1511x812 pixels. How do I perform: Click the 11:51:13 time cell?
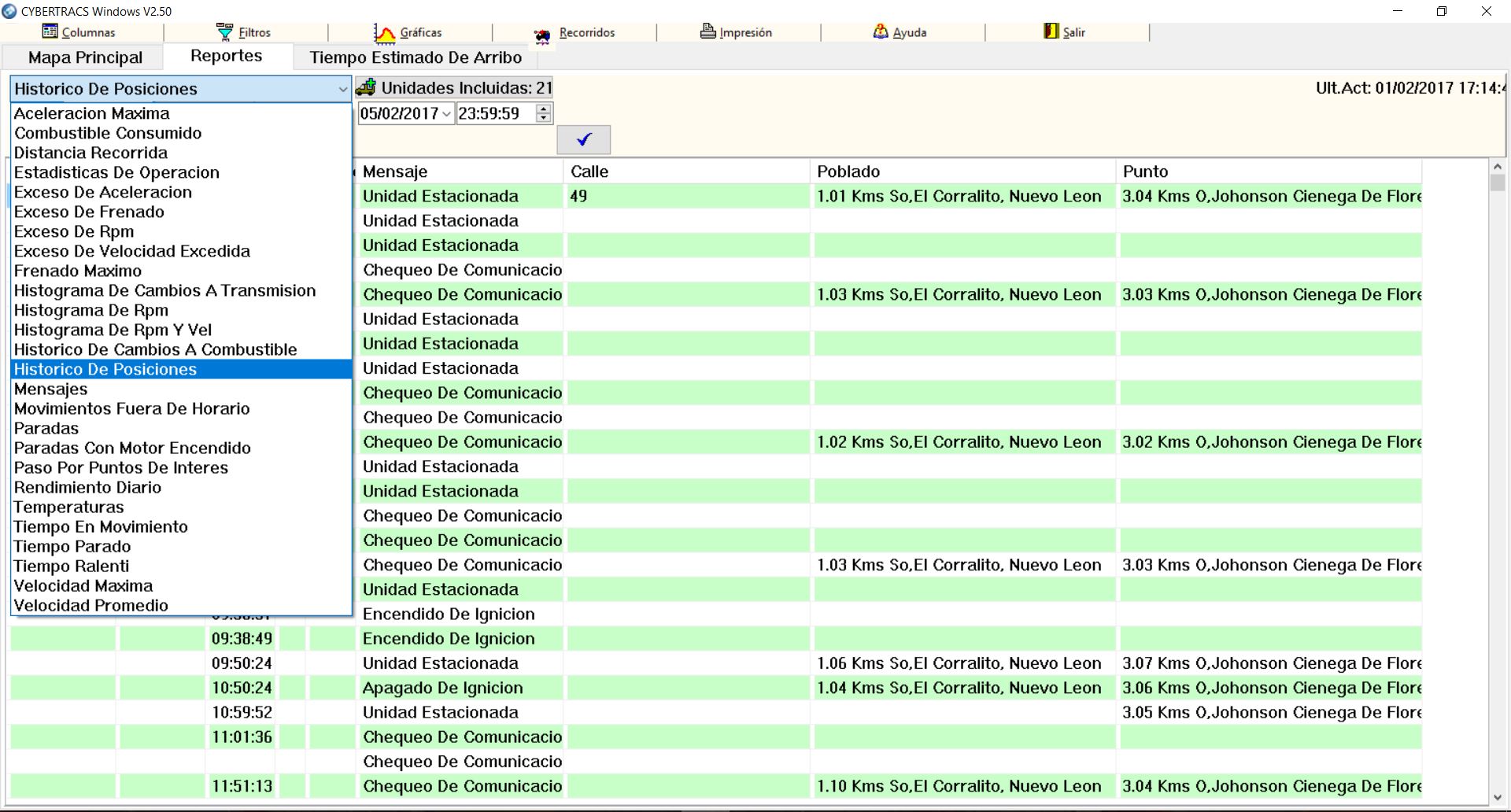click(242, 786)
